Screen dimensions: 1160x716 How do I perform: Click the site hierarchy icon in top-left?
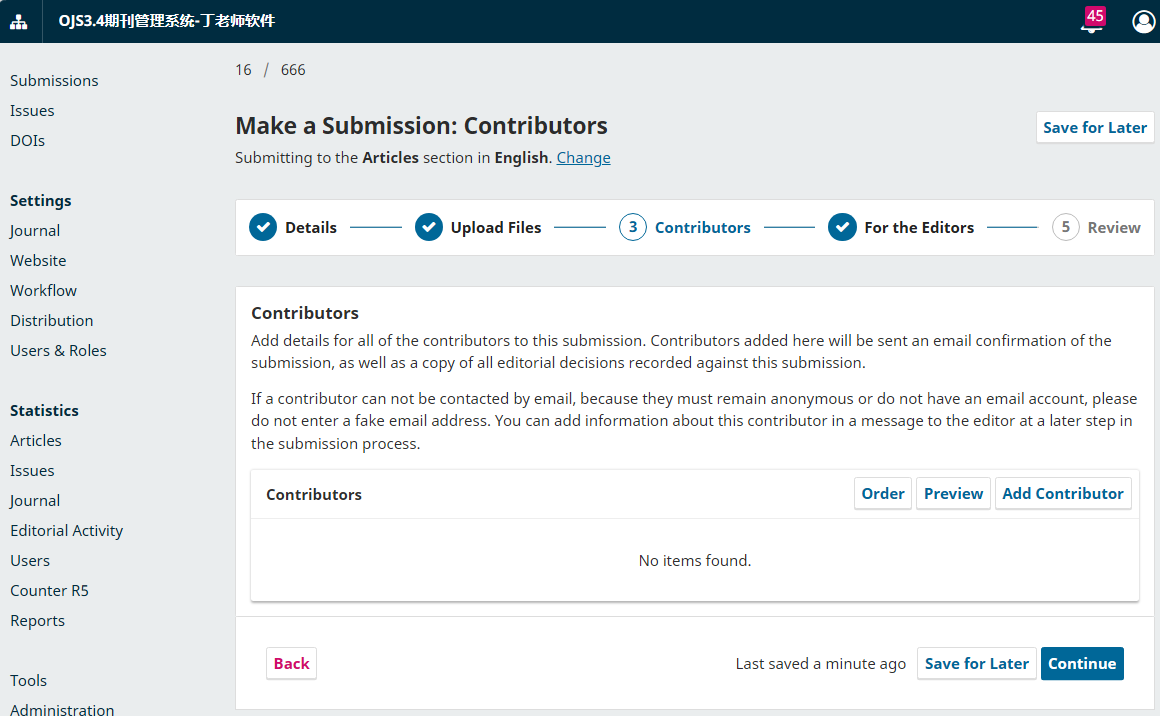[20, 21]
